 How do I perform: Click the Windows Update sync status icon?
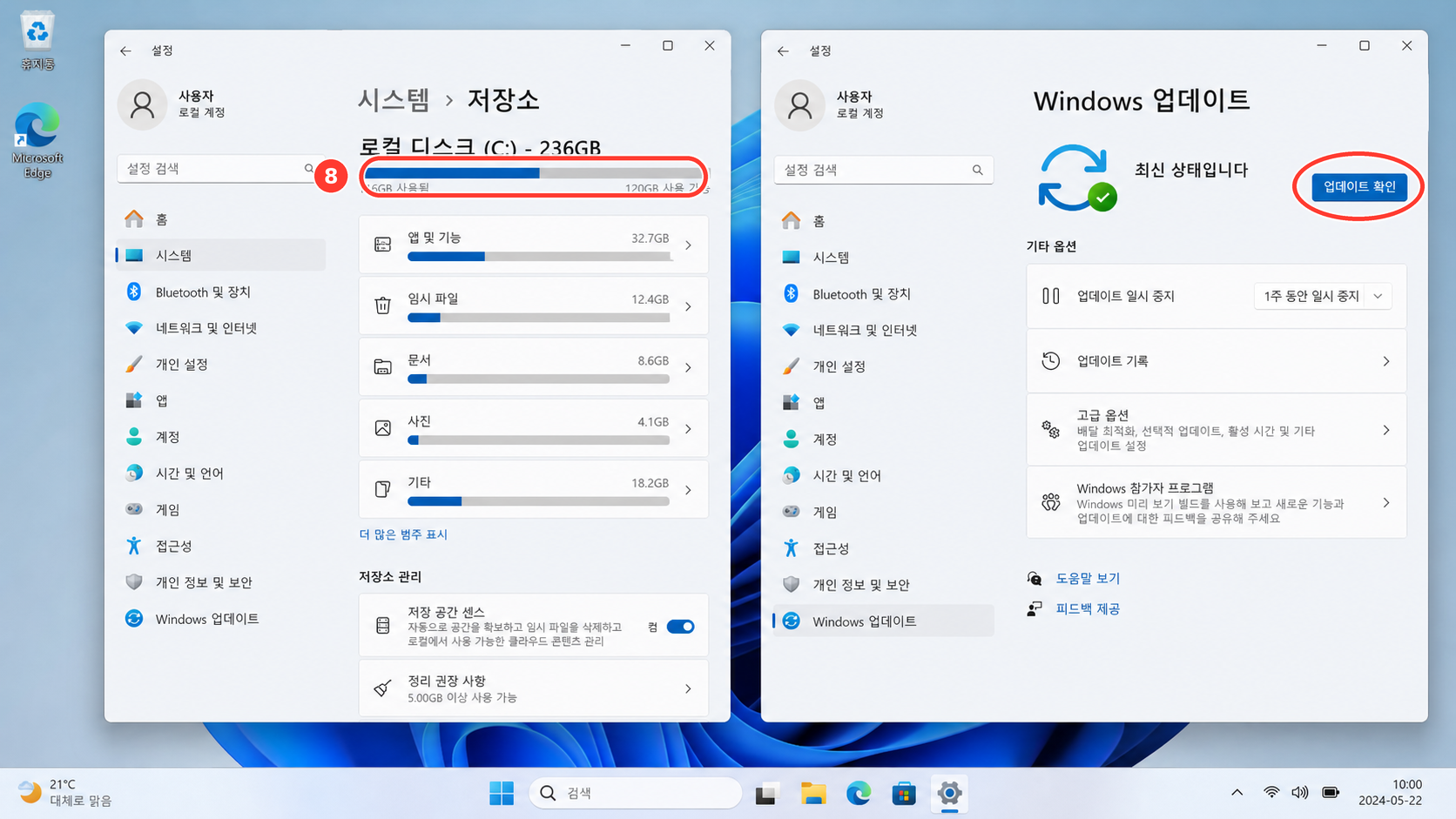coord(1076,178)
